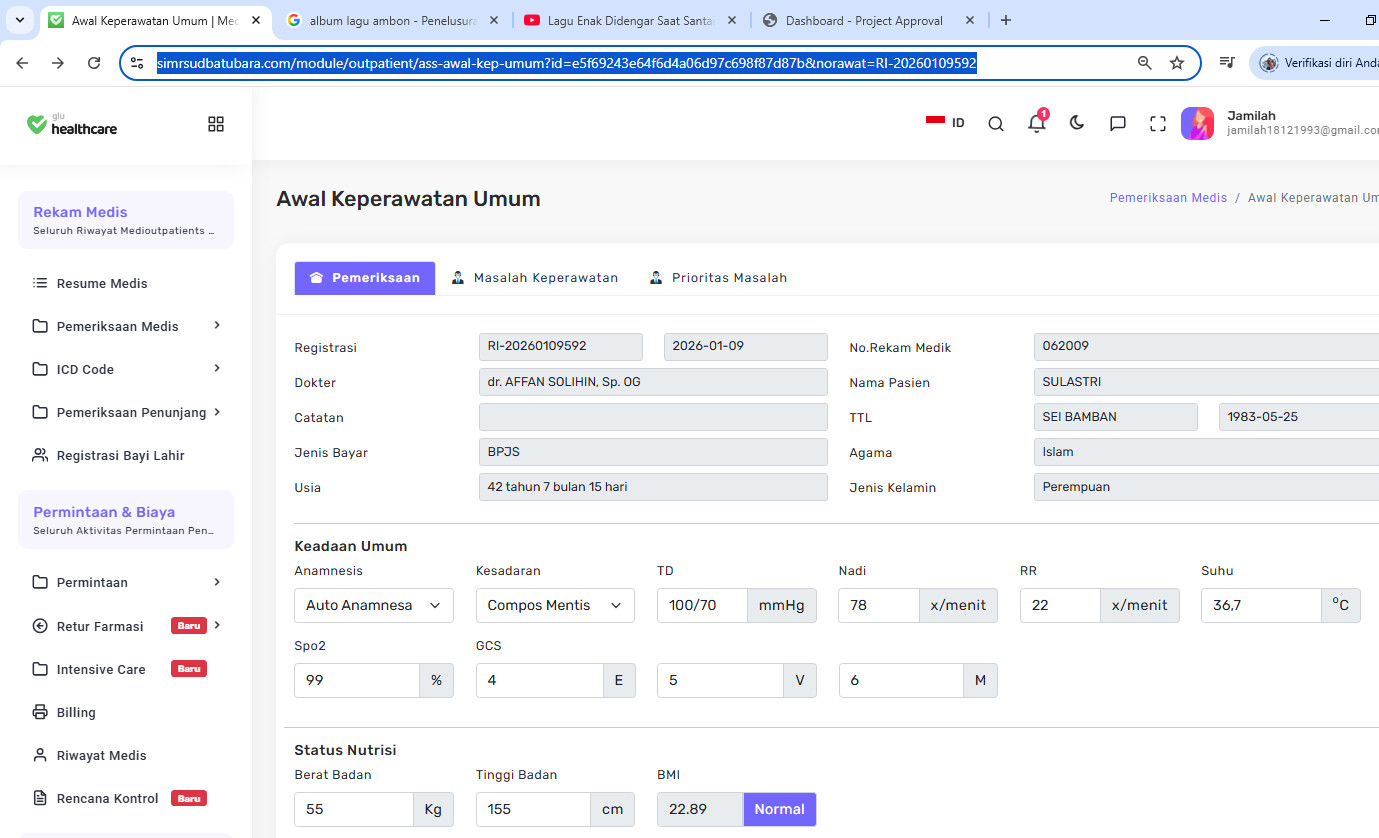
Task: Switch to Masalah Keperawatan tab
Action: tap(535, 278)
